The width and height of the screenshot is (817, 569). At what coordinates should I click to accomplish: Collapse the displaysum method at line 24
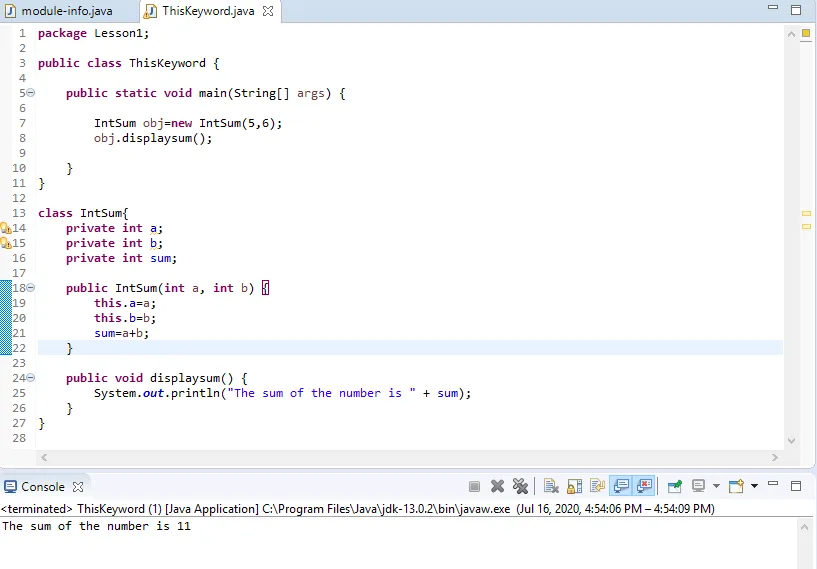point(31,378)
